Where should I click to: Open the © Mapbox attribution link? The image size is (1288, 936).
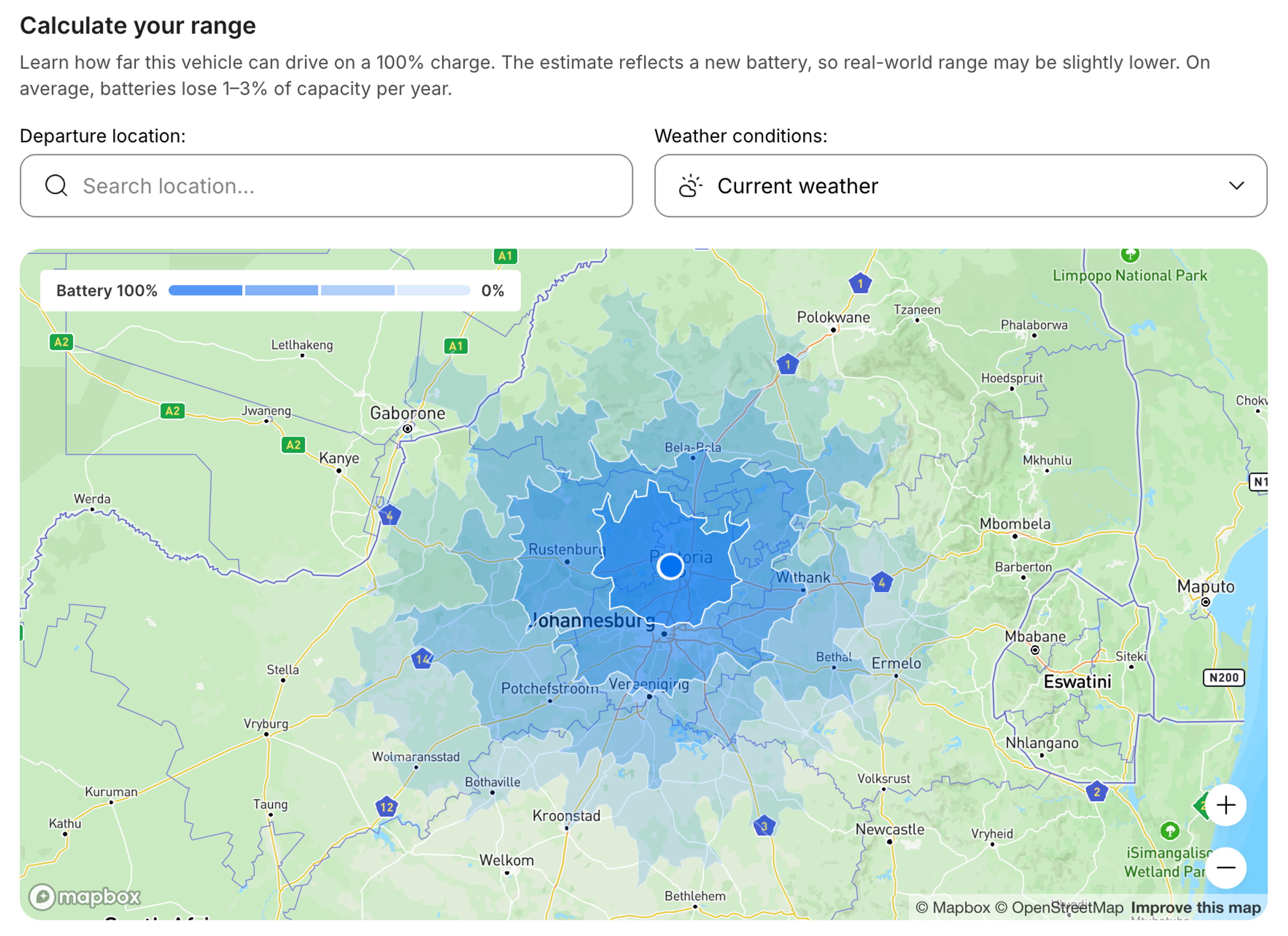952,907
